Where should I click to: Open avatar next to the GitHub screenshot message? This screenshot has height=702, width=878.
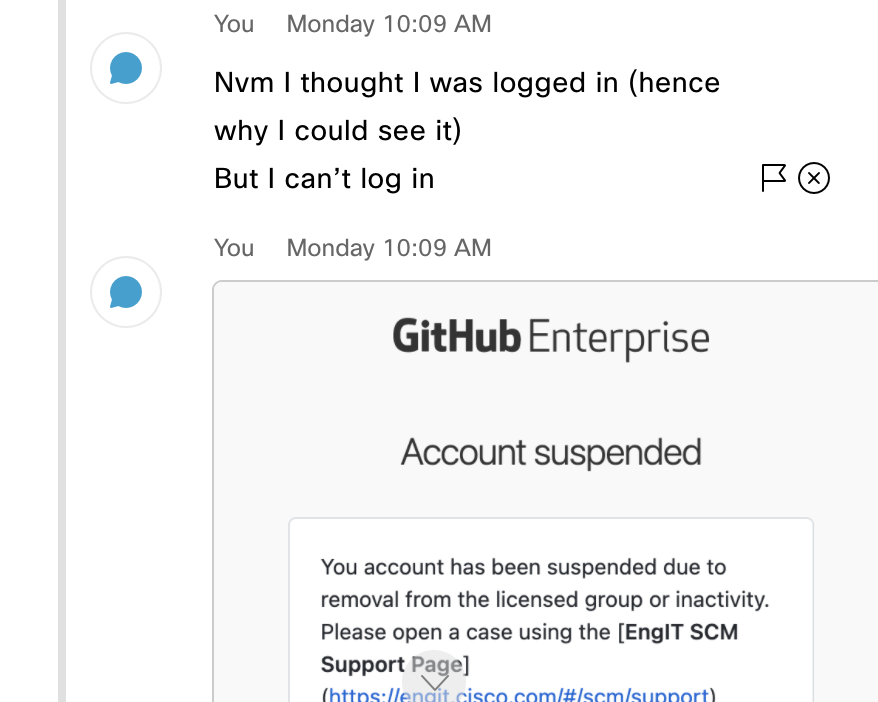(126, 292)
